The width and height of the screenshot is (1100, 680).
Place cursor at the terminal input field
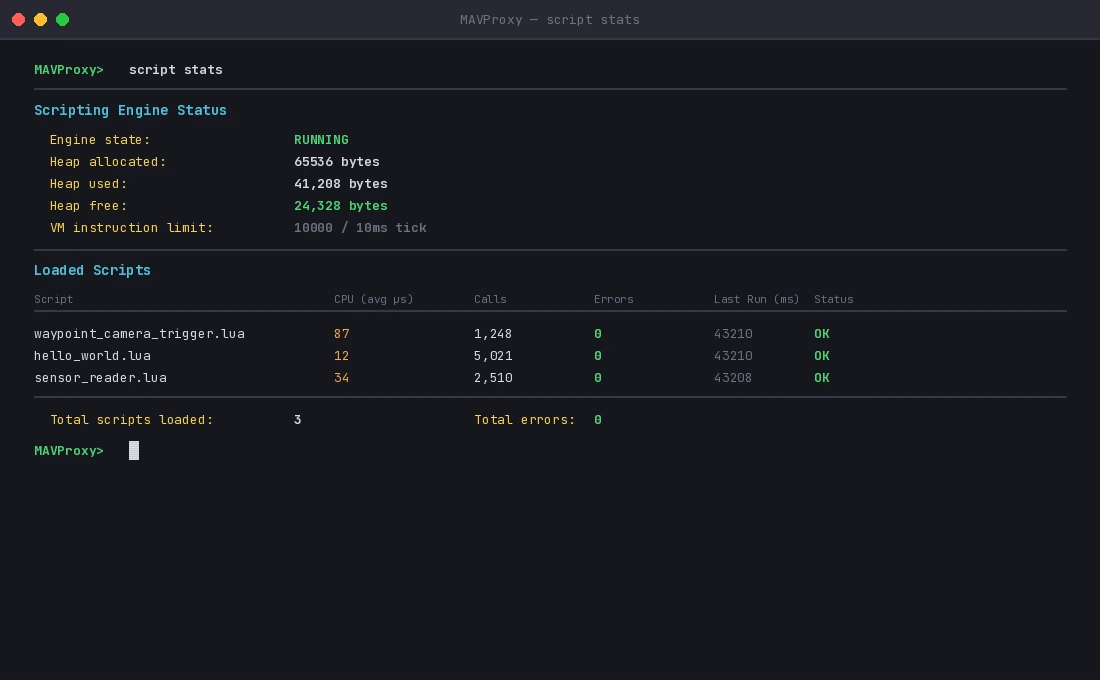pos(133,450)
